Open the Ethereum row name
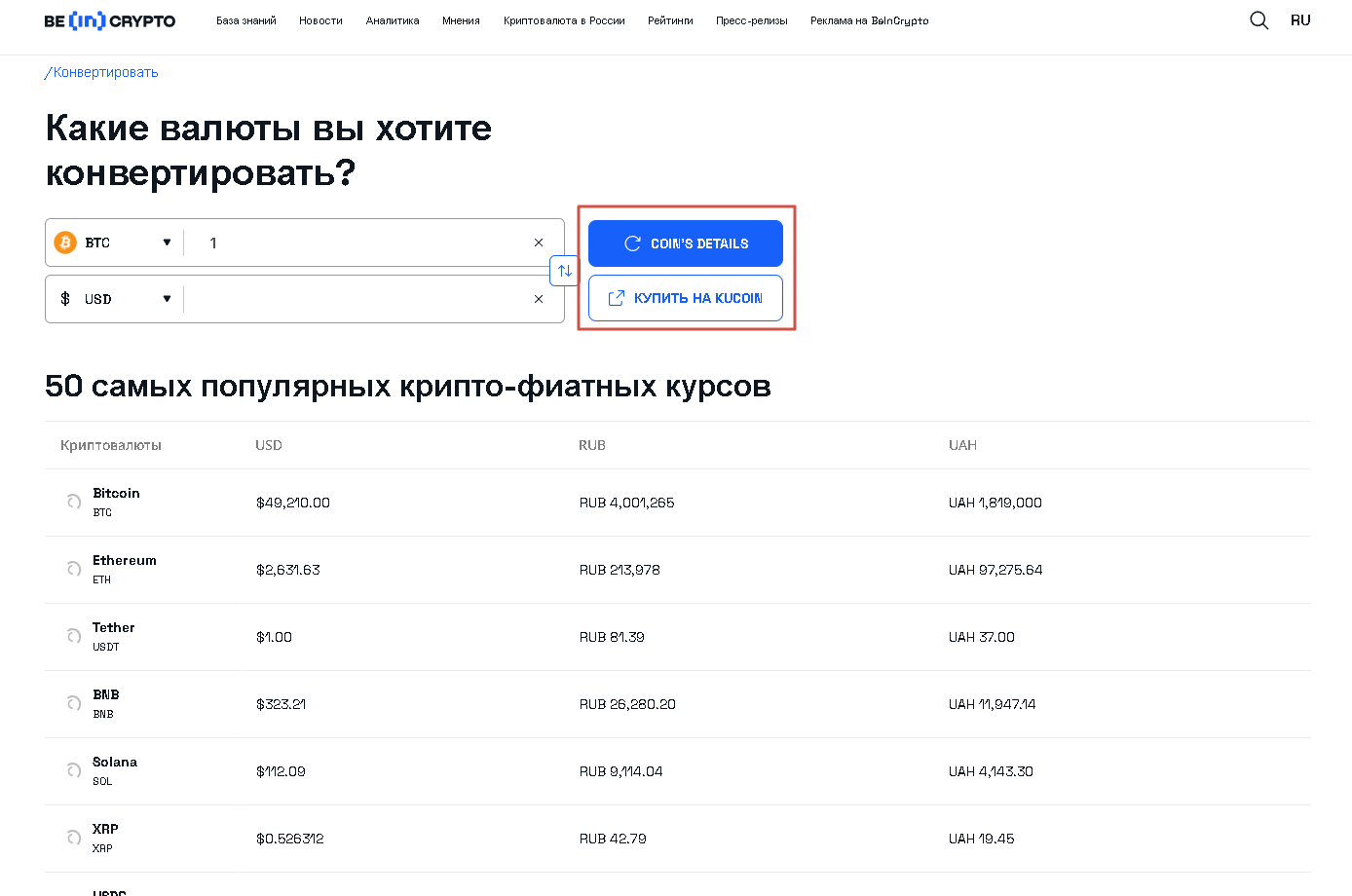Screen dimensions: 1352x896 [125, 560]
